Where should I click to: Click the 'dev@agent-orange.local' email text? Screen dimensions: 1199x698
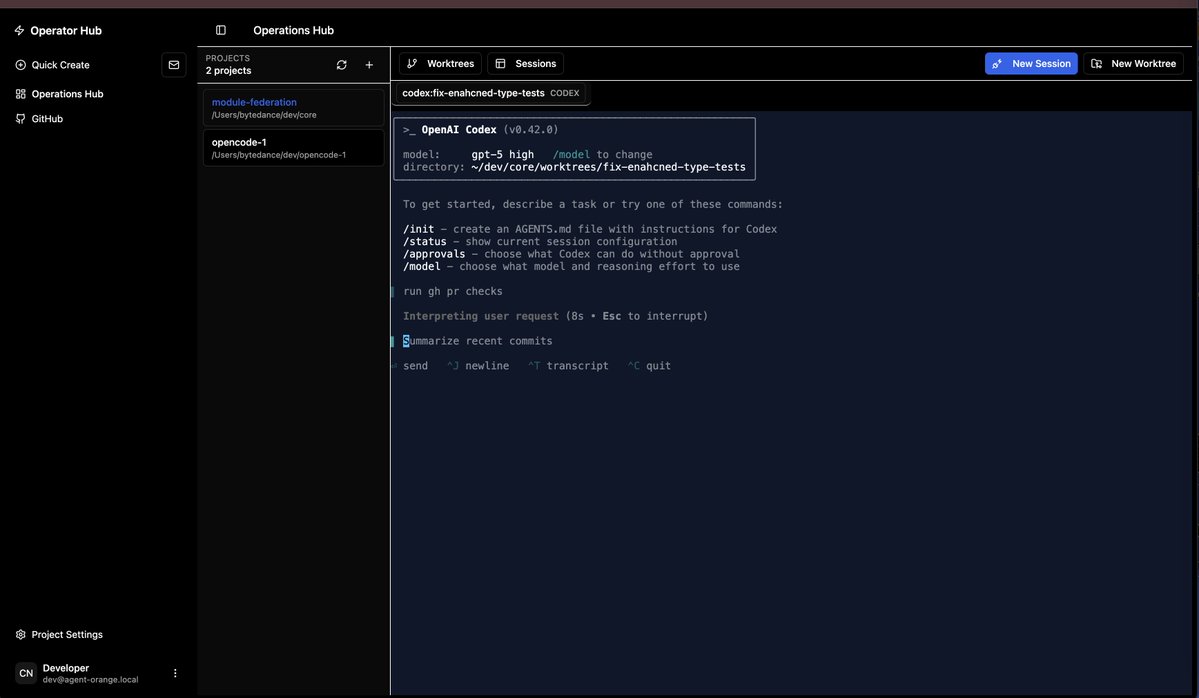click(90, 680)
